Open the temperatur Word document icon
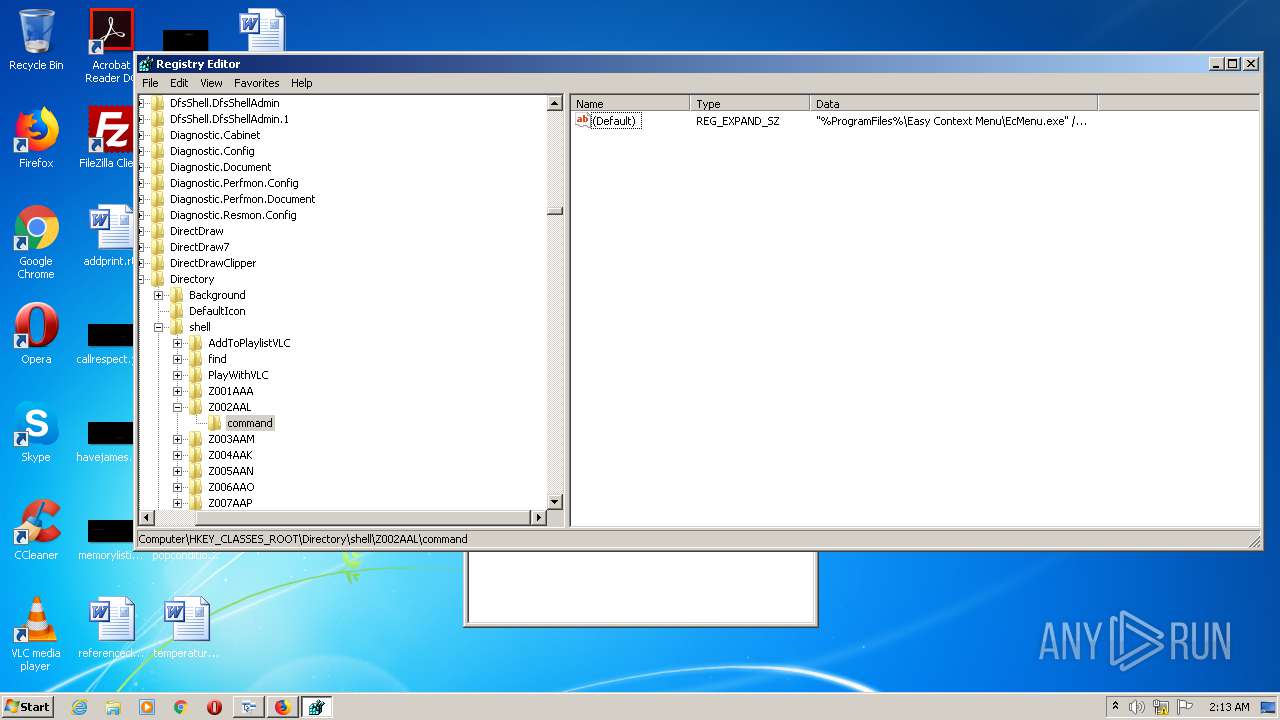This screenshot has width=1280, height=720. tap(186, 628)
